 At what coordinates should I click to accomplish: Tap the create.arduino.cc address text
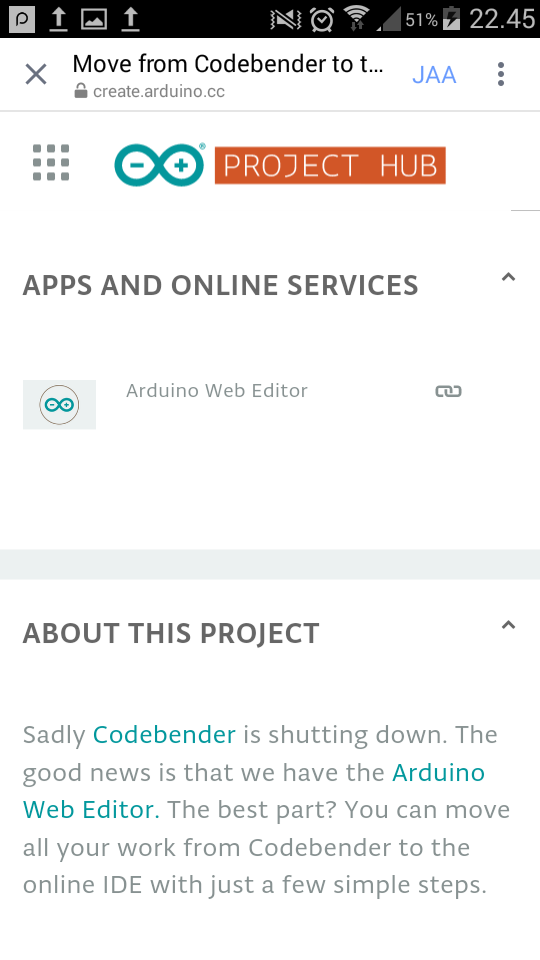159,92
